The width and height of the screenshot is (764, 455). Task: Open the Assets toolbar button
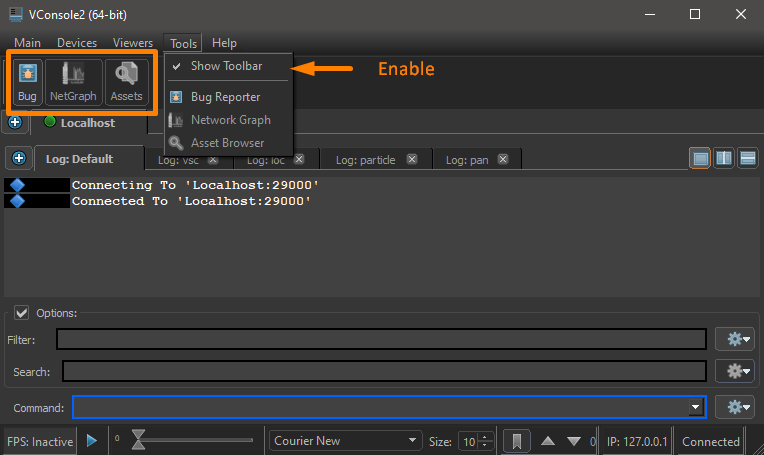pos(126,82)
